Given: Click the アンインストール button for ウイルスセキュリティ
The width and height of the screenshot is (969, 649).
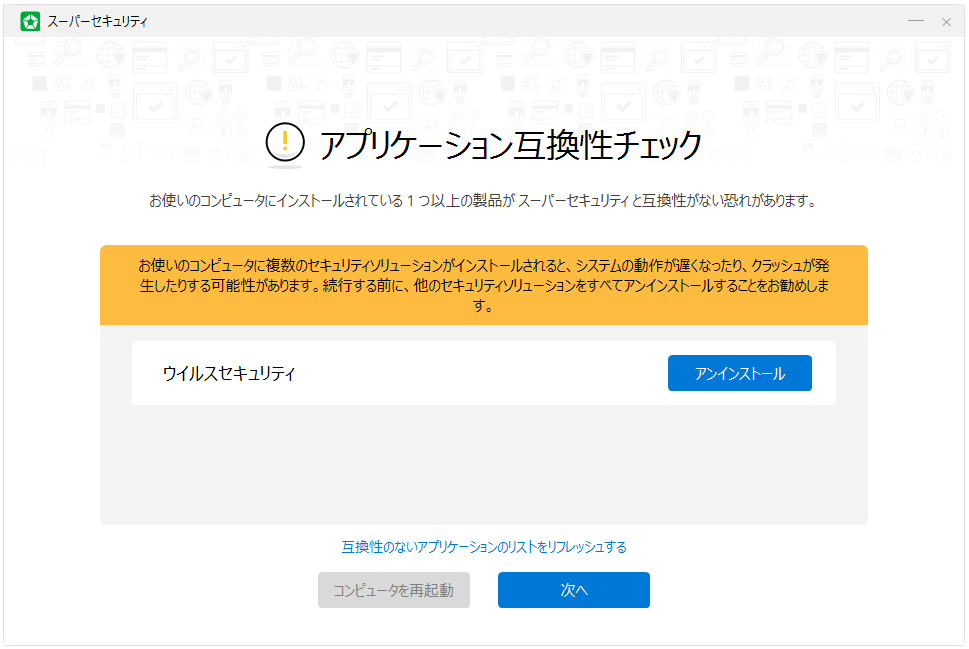Looking at the screenshot, I should pyautogui.click(x=739, y=373).
